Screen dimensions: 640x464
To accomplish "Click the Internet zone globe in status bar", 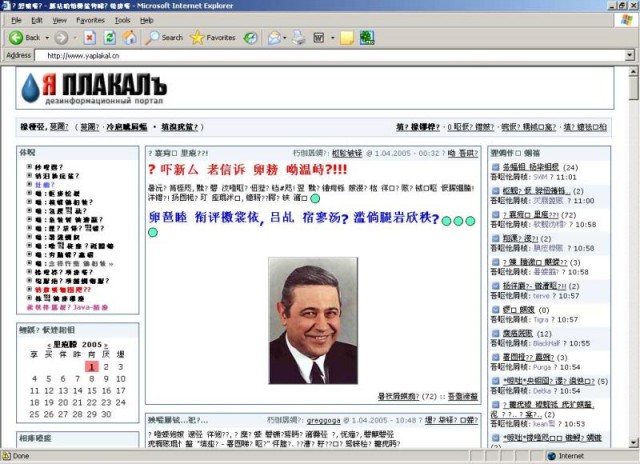I will pyautogui.click(x=551, y=456).
